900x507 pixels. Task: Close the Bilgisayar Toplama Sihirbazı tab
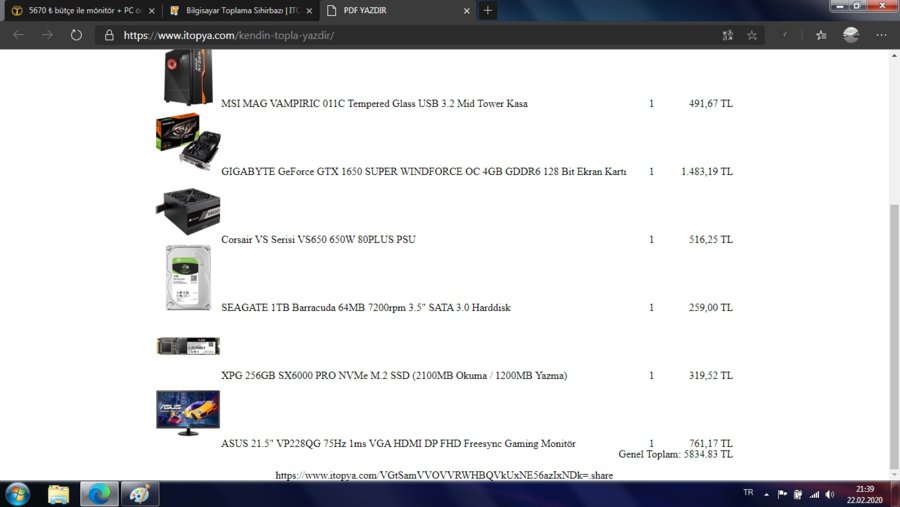(309, 11)
